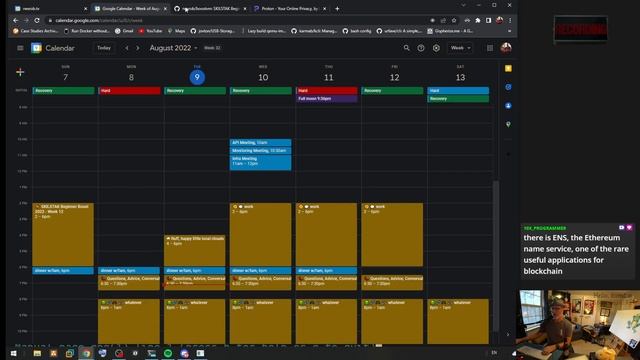Viewport: 640px width, 360px height.
Task: Open the YouTube bookmark
Action: 151,31
